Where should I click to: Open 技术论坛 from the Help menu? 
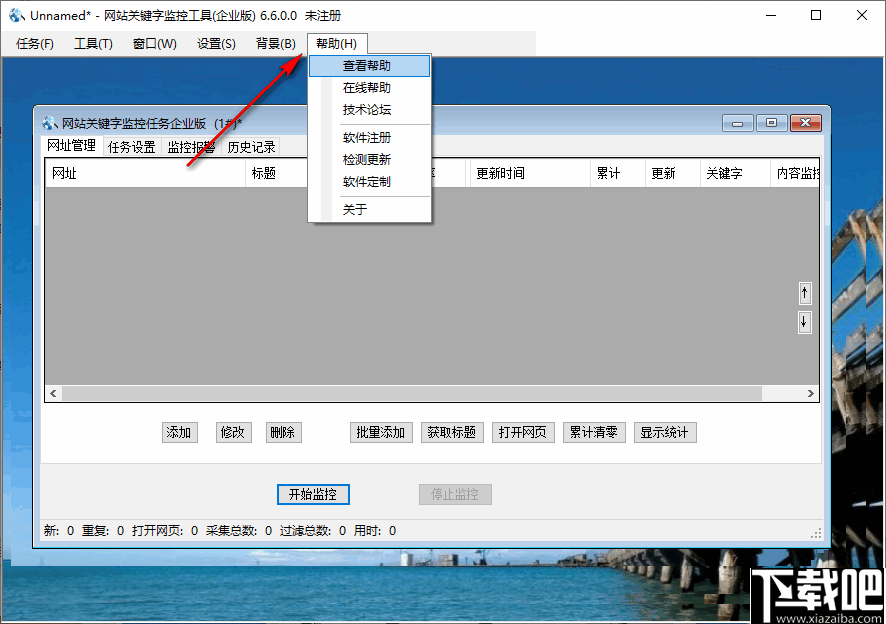coord(368,110)
